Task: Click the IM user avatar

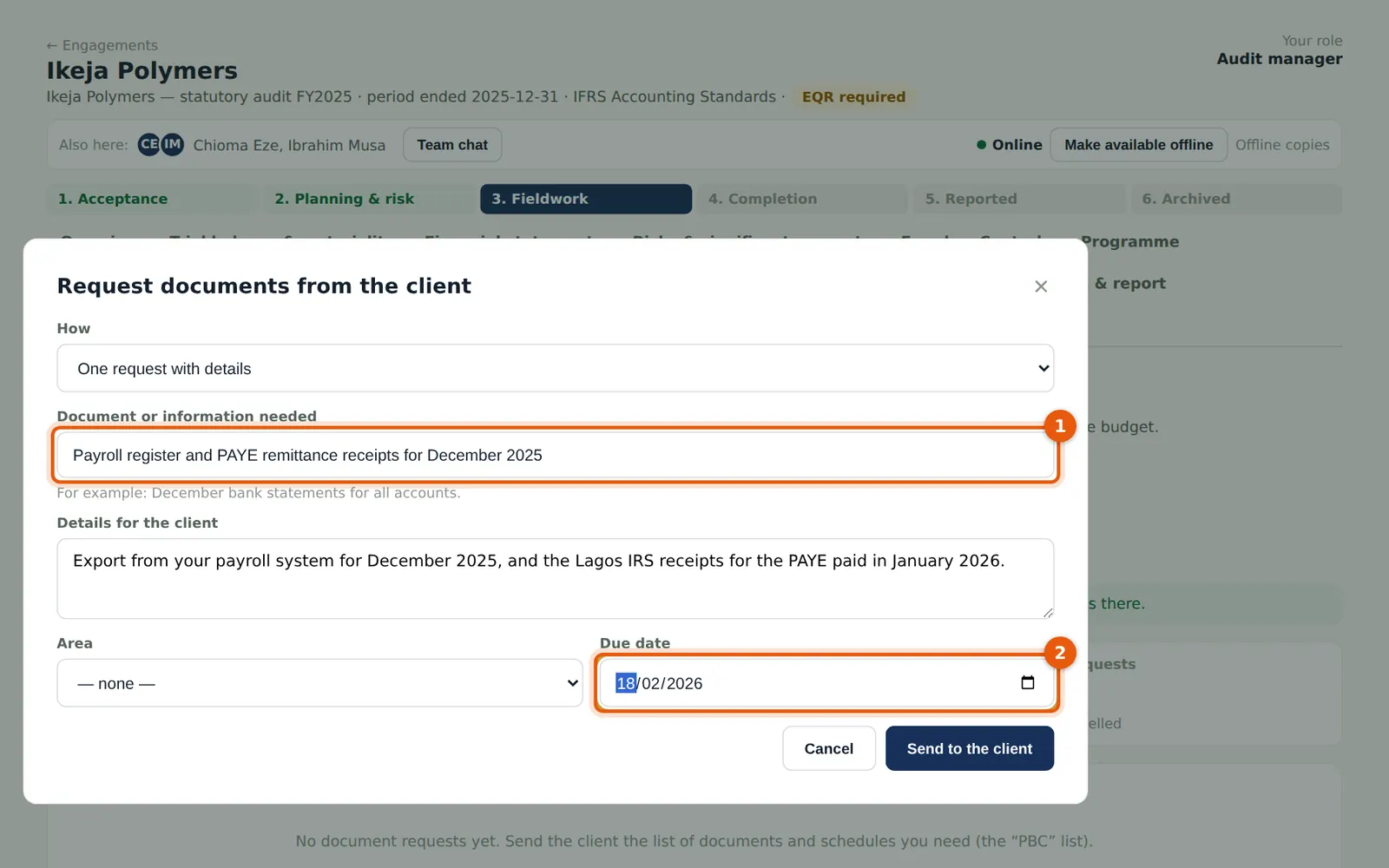Action: pos(173,144)
